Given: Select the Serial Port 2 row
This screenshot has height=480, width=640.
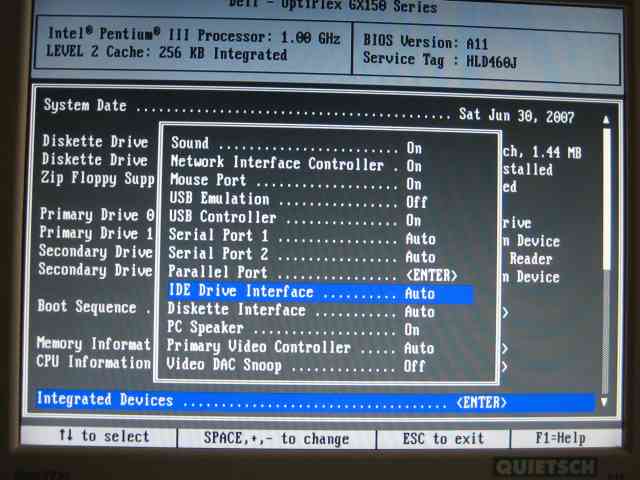Looking at the screenshot, I should (x=302, y=255).
